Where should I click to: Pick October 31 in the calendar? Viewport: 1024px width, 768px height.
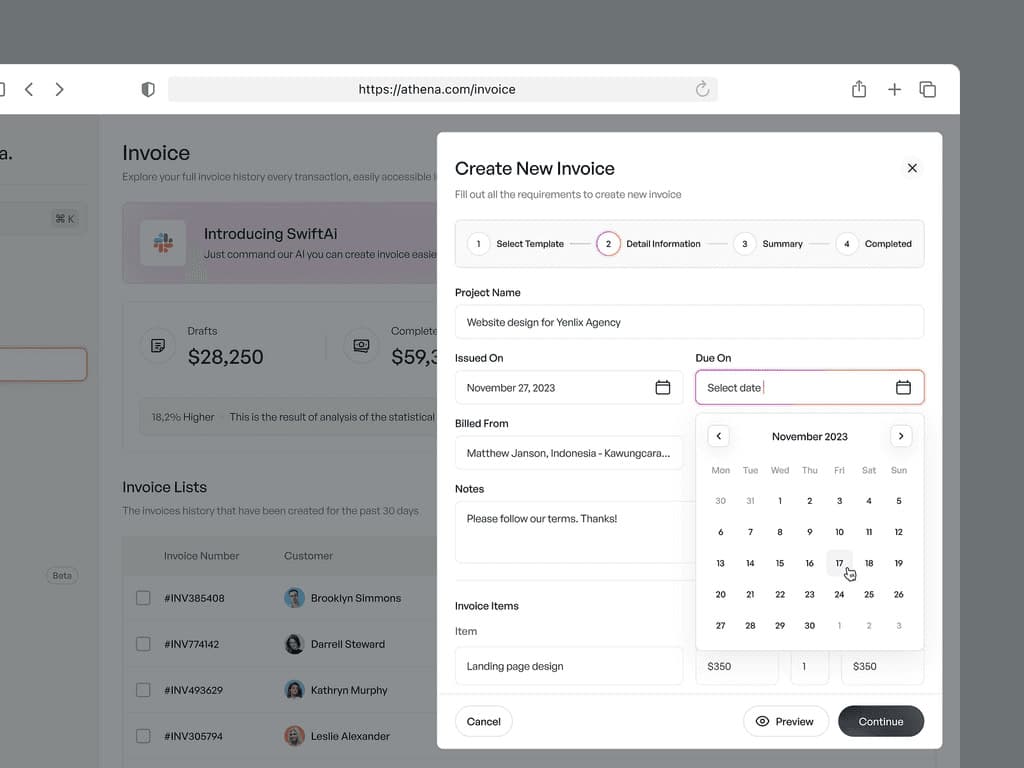pos(750,501)
